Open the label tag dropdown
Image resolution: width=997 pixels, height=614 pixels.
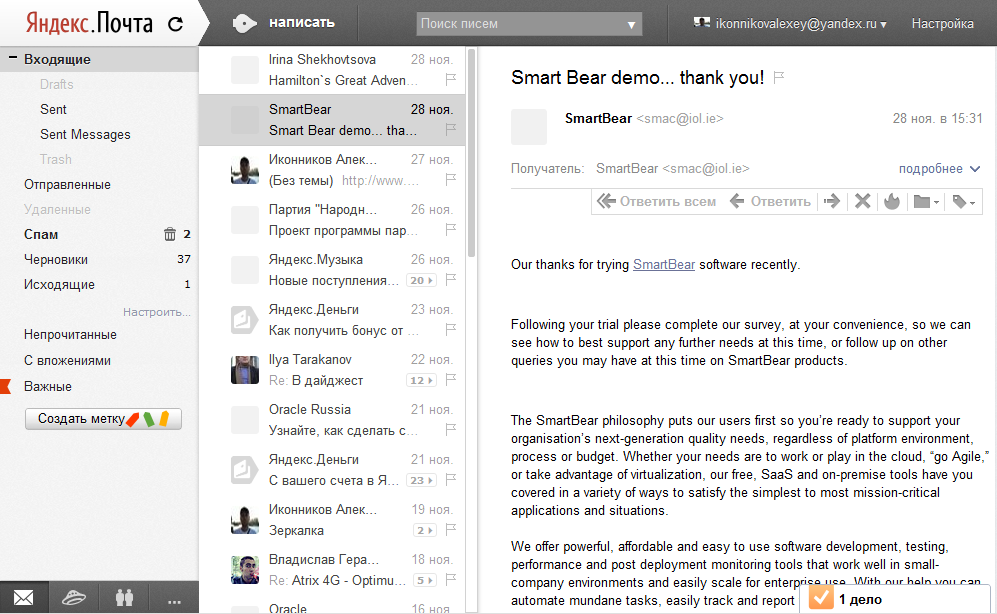(964, 201)
